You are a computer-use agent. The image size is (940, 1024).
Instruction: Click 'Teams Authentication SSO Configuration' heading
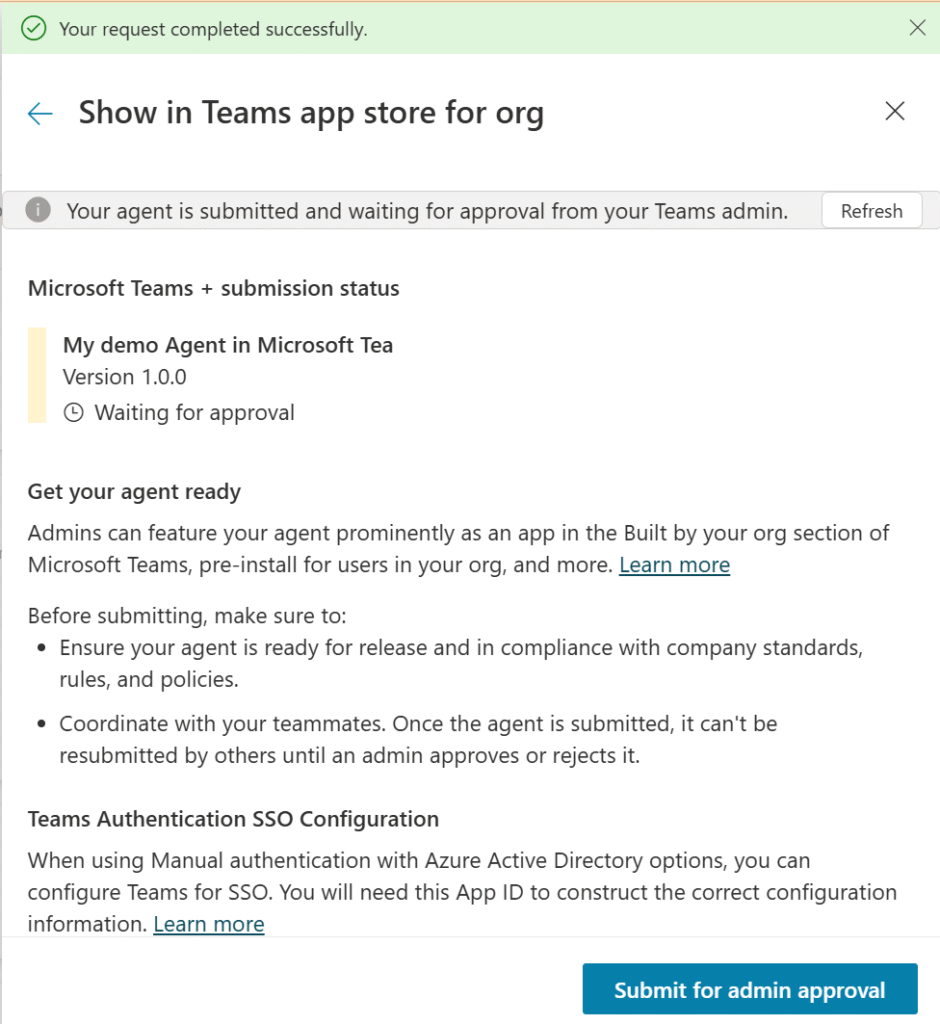coord(233,819)
